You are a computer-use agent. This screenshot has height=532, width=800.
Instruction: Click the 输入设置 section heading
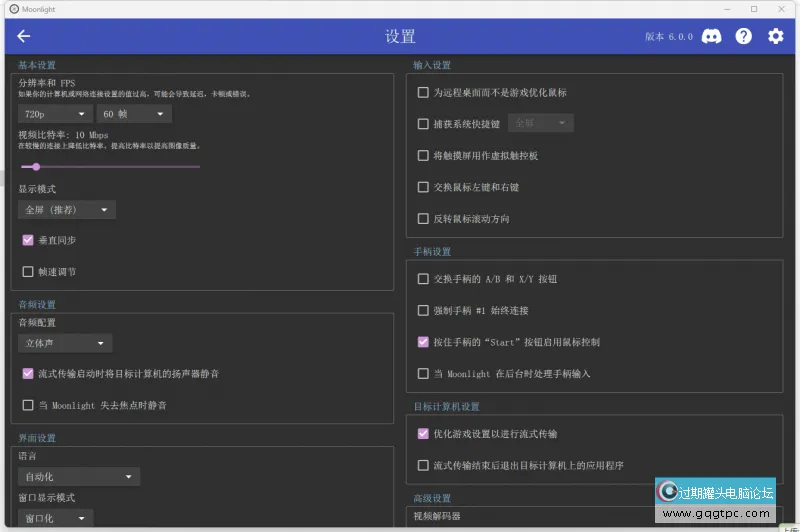point(432,65)
